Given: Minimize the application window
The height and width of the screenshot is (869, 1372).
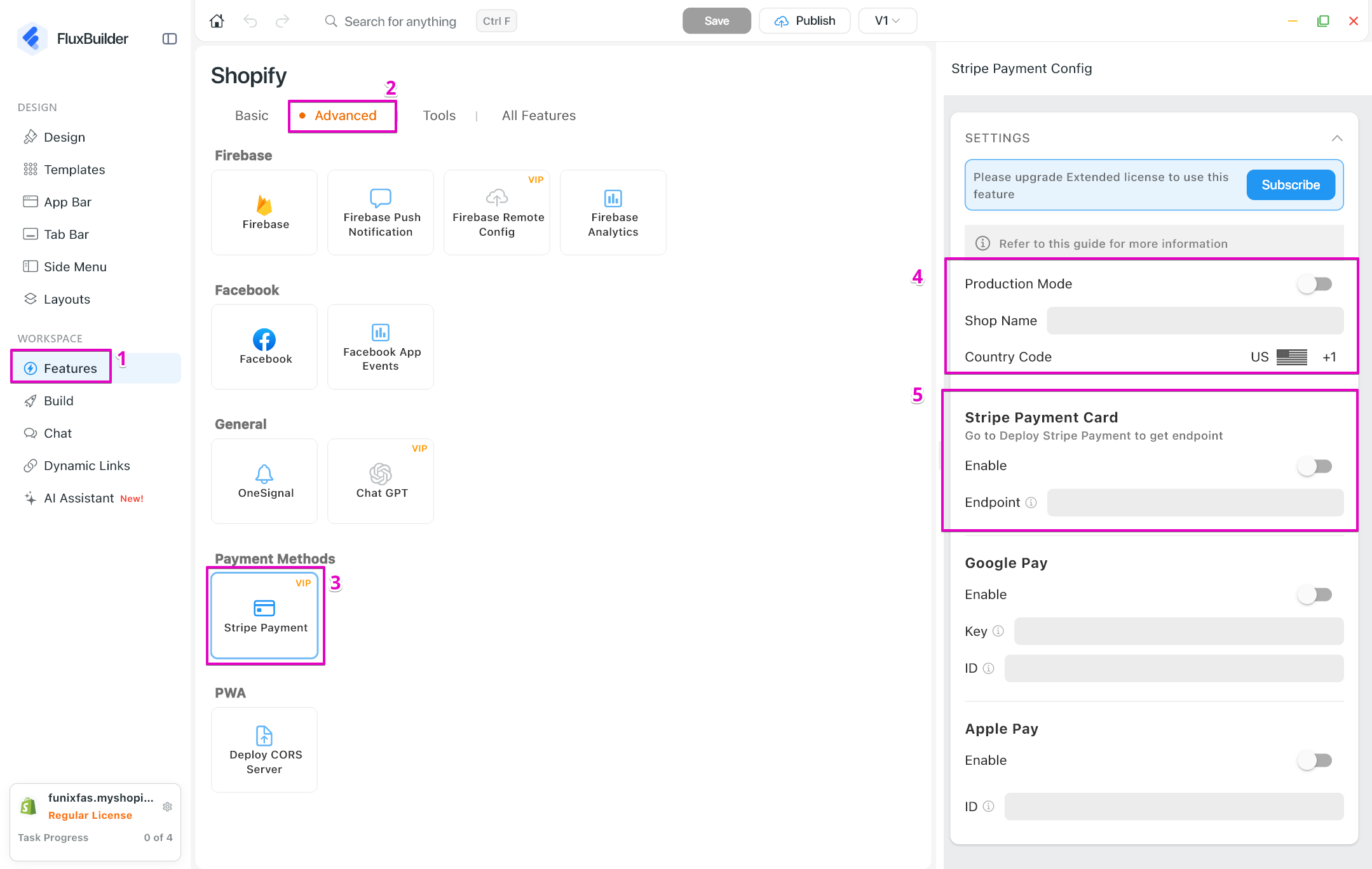Looking at the screenshot, I should click(x=1293, y=21).
